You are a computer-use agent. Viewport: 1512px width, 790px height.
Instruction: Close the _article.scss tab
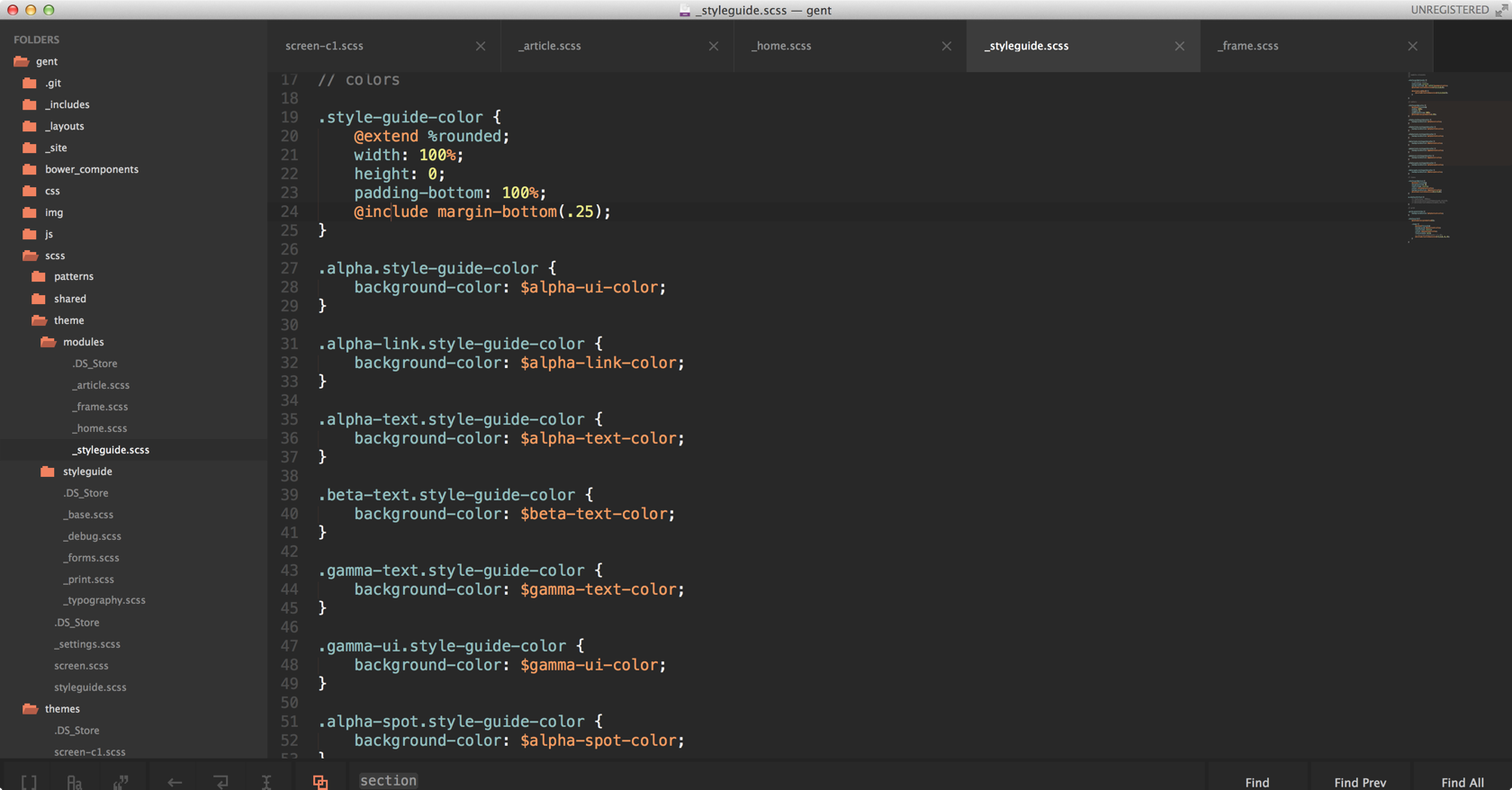(x=714, y=46)
